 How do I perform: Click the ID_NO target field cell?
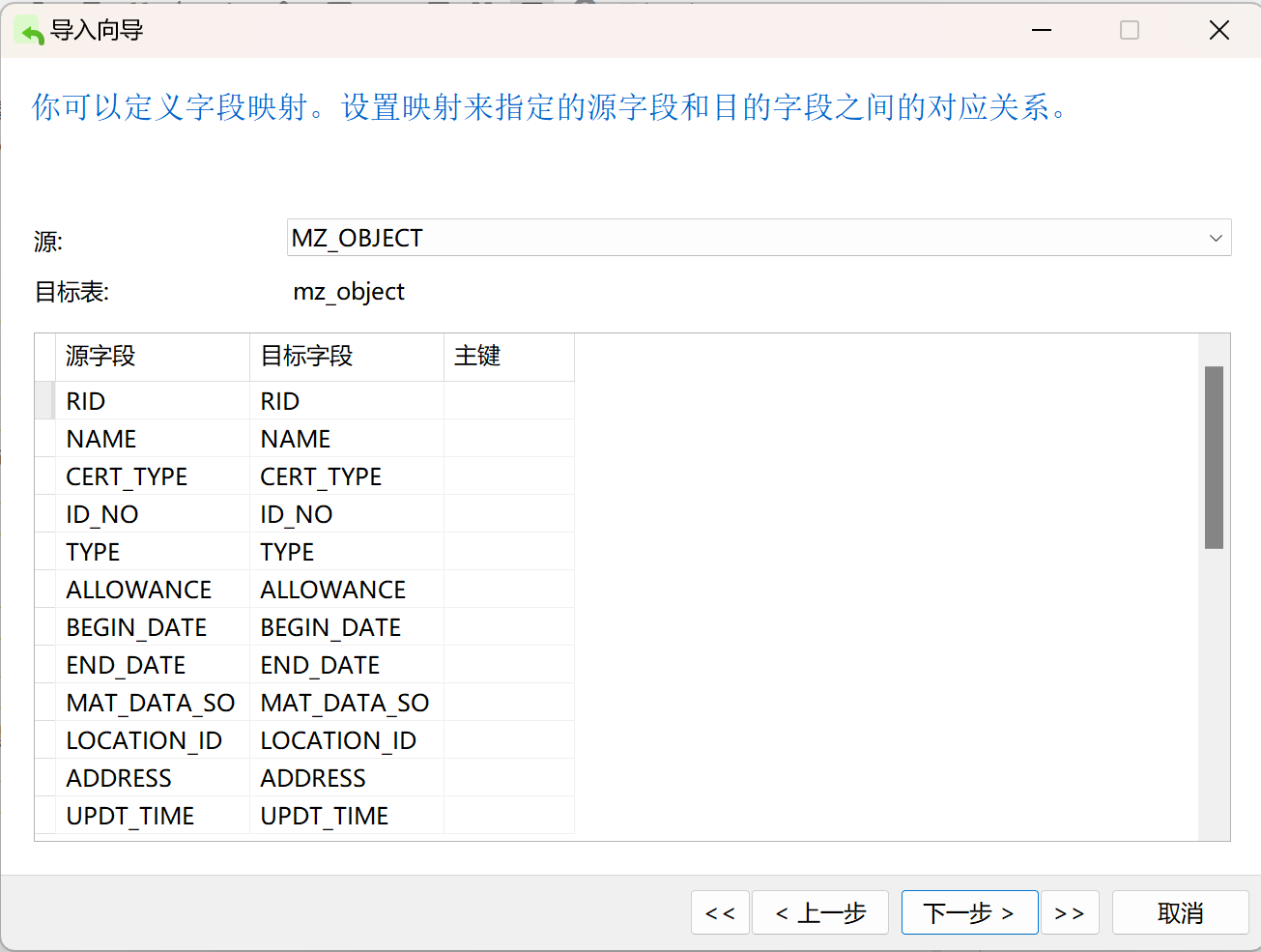pos(347,514)
